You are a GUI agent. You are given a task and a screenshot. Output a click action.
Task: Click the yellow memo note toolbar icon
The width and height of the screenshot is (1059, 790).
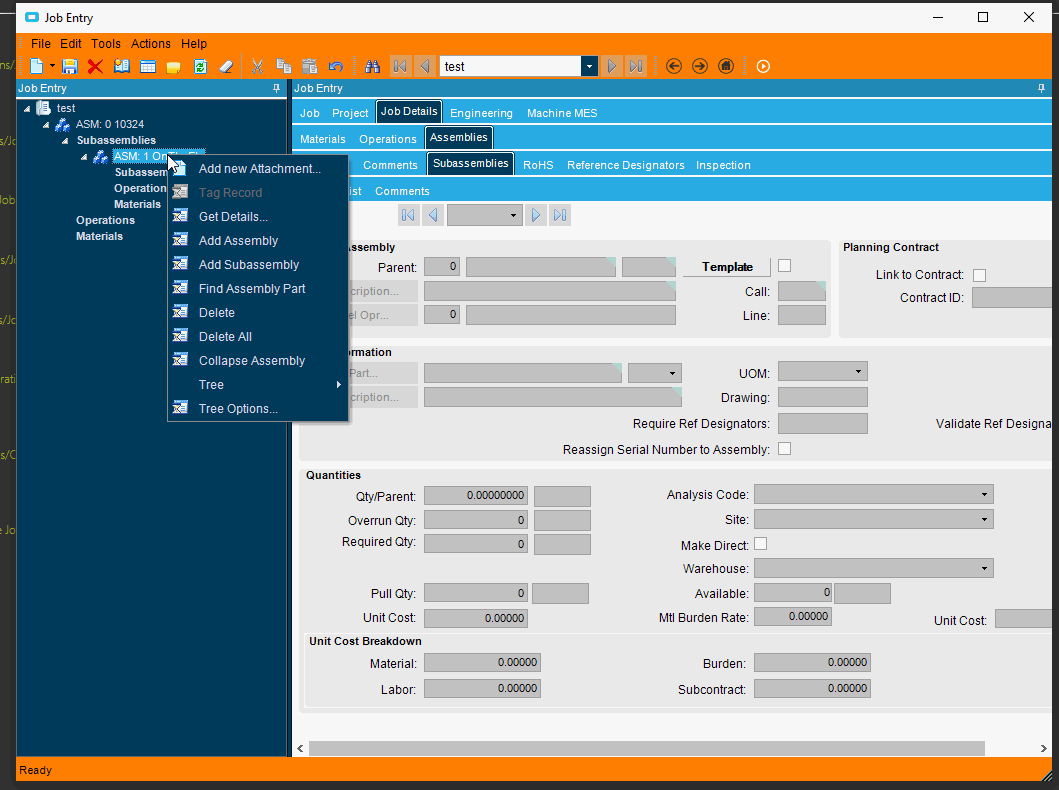pyautogui.click(x=174, y=66)
